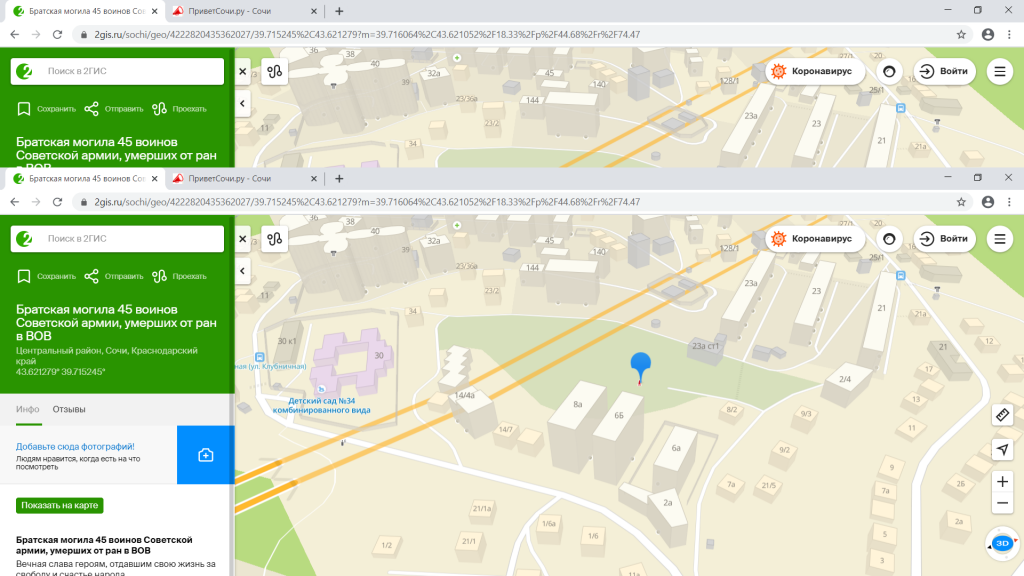The width and height of the screenshot is (1024, 576).
Task: Click the blue location pin on map
Action: click(640, 367)
